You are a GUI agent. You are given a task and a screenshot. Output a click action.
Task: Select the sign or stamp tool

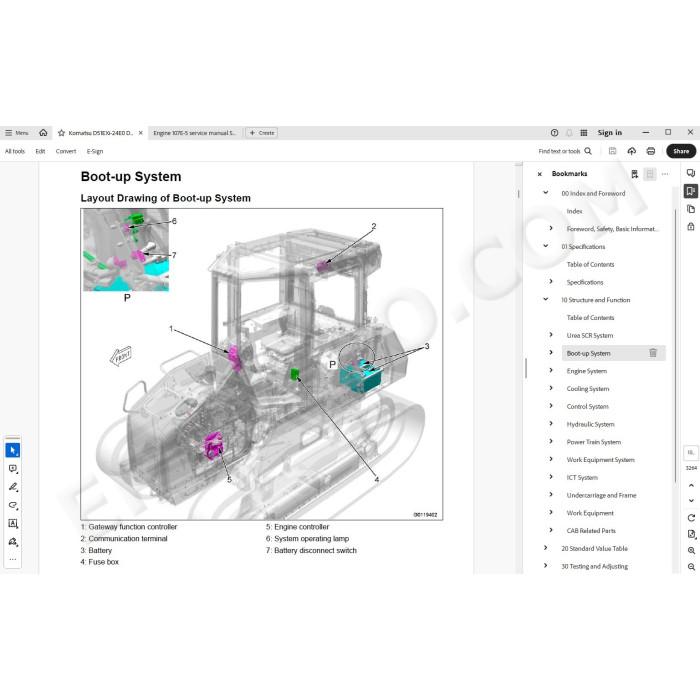tap(12, 542)
